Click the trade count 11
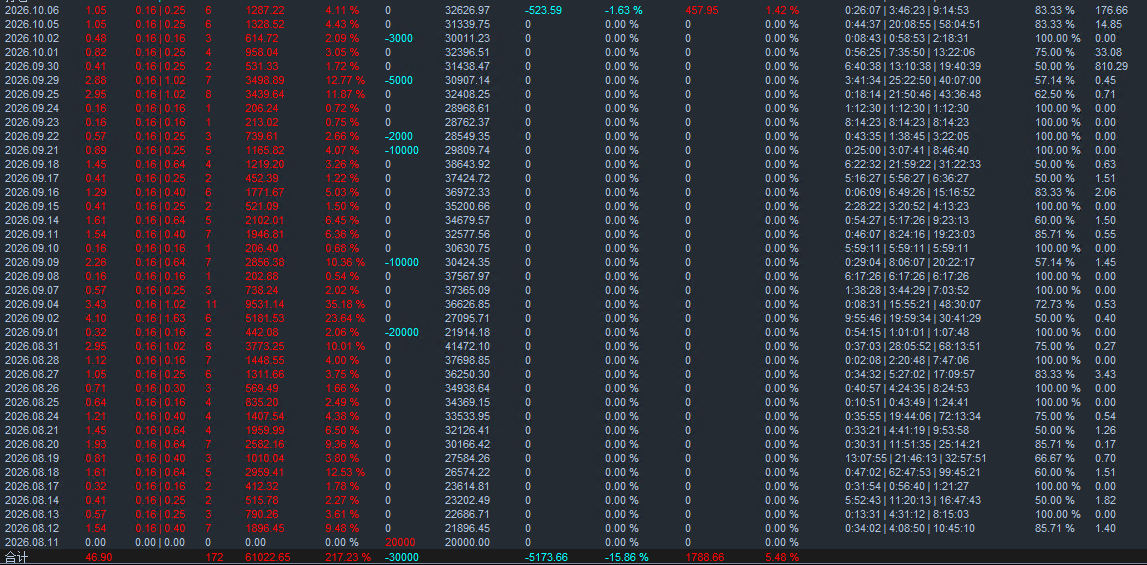 click(x=211, y=304)
